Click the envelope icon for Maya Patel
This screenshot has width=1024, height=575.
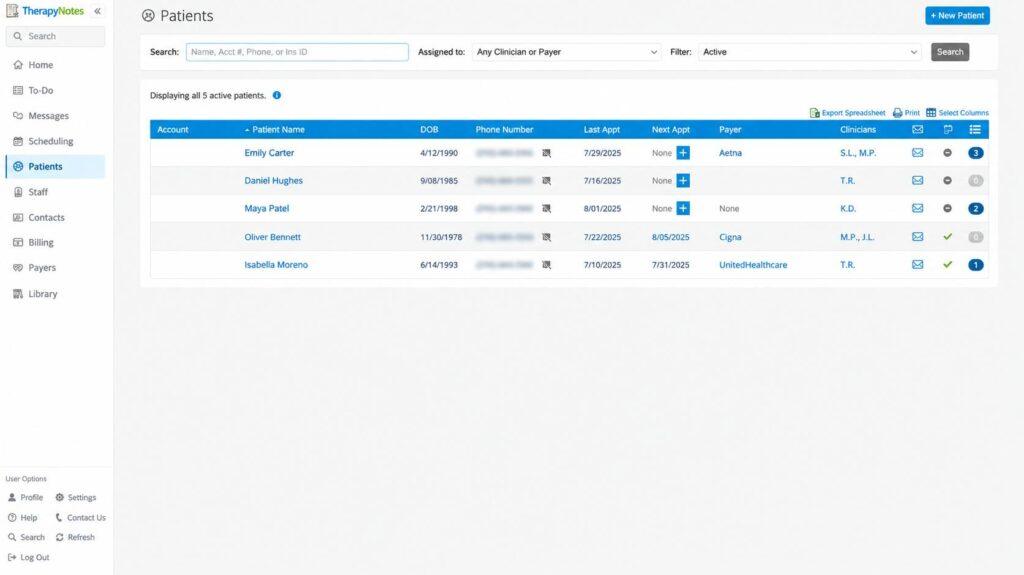pos(918,208)
